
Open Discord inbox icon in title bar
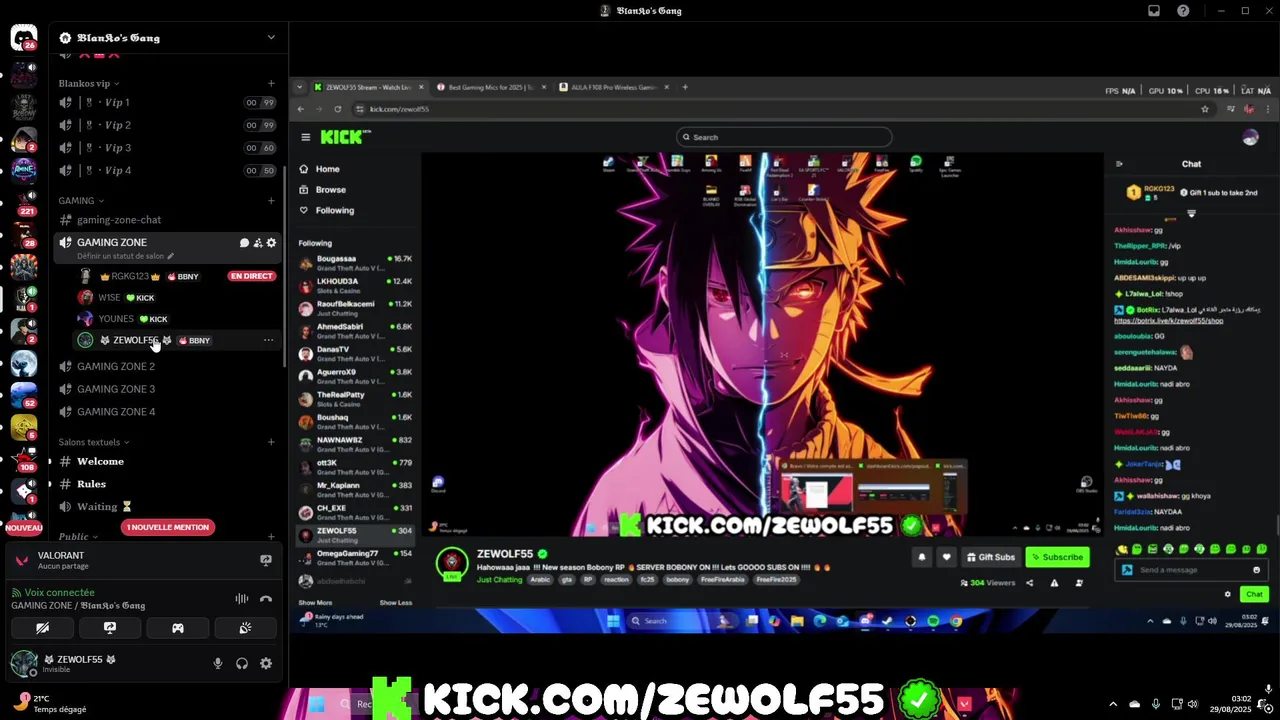[x=1154, y=11]
